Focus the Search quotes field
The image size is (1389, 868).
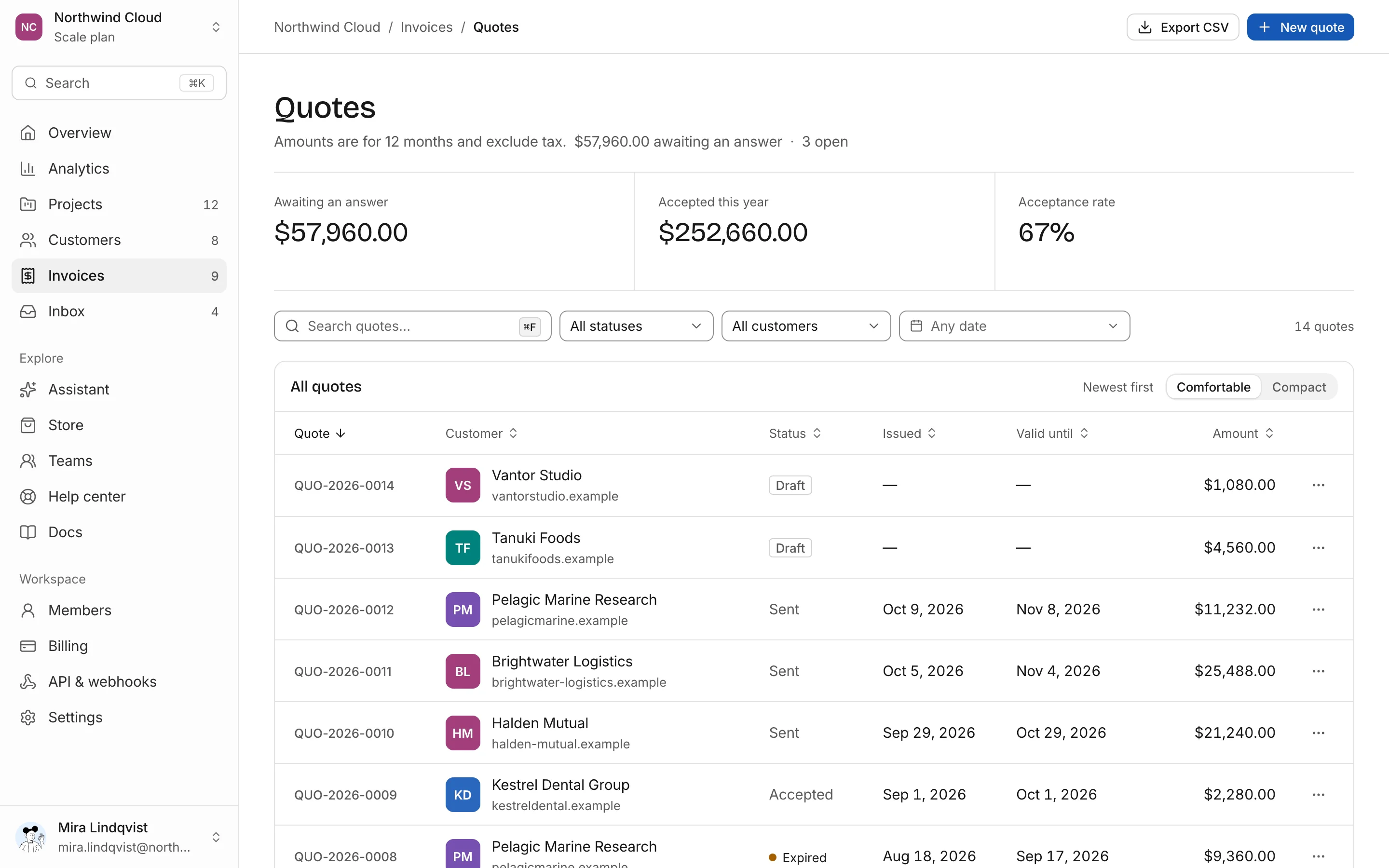[413, 326]
